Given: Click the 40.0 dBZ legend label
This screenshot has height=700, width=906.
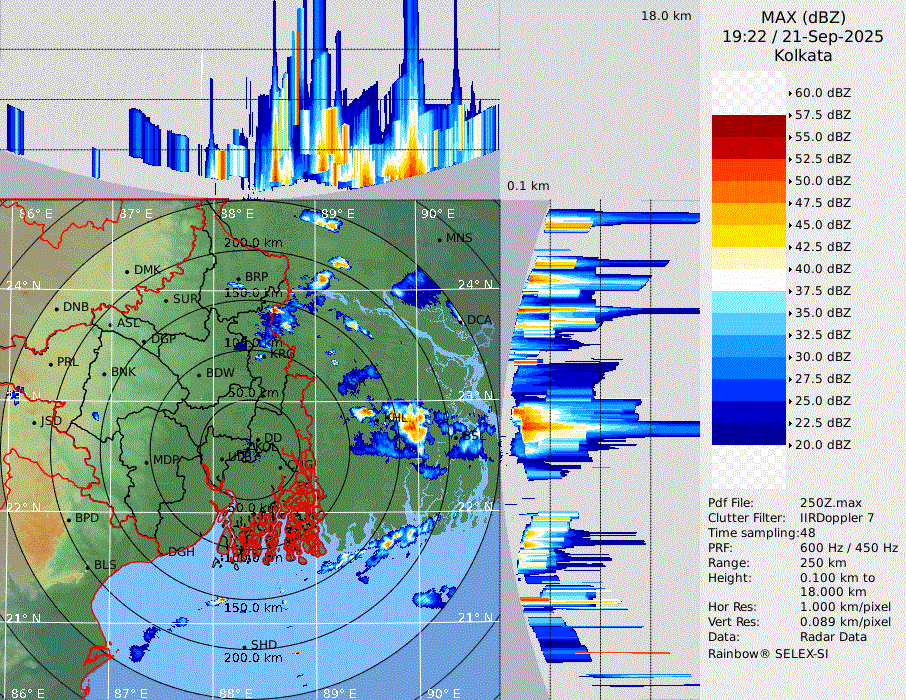Looking at the screenshot, I should click(823, 269).
